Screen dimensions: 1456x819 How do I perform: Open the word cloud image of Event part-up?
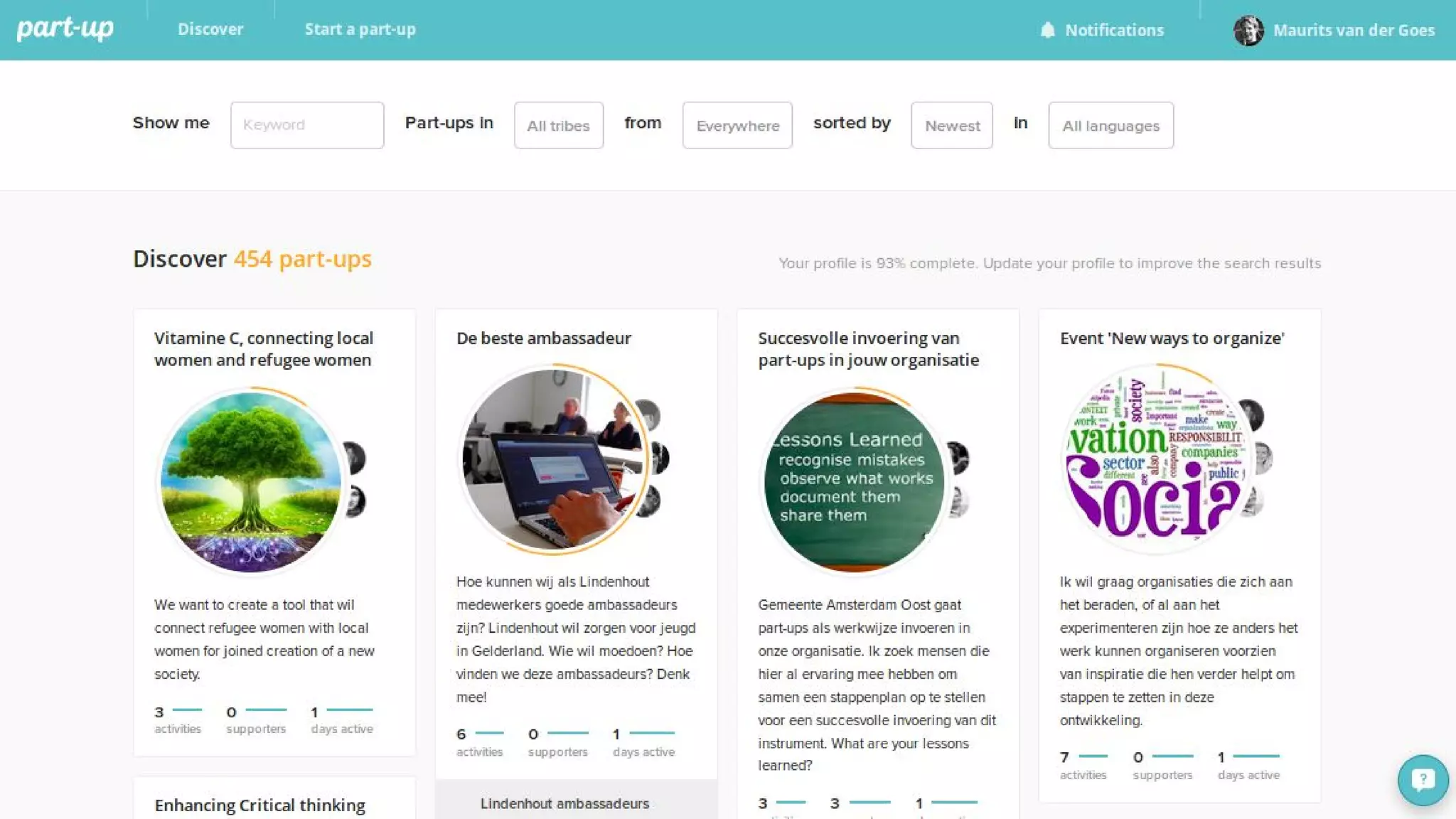[x=1157, y=459]
